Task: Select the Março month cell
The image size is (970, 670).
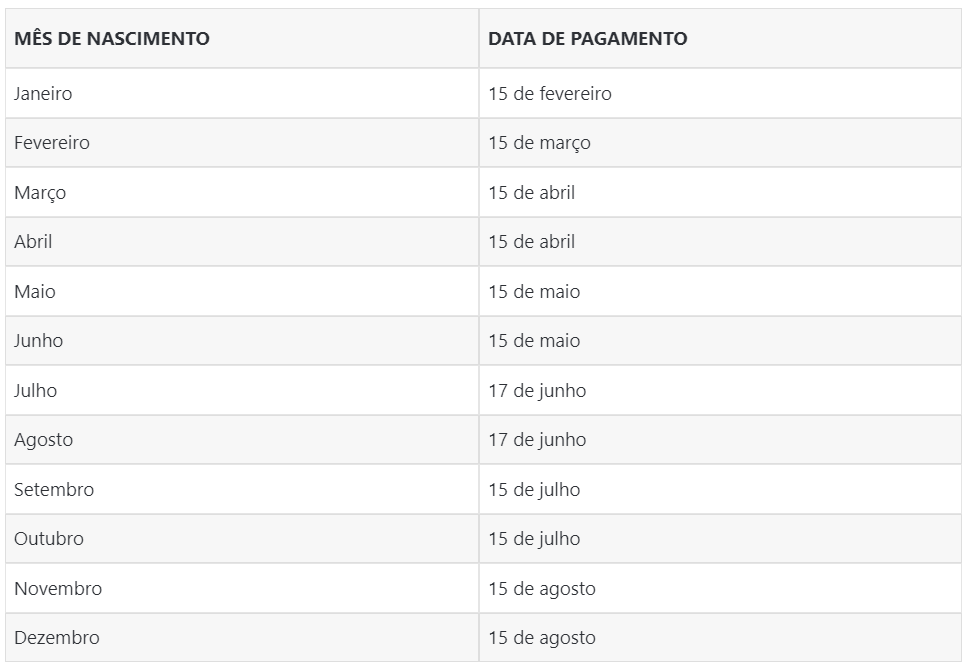Action: pyautogui.click(x=40, y=193)
